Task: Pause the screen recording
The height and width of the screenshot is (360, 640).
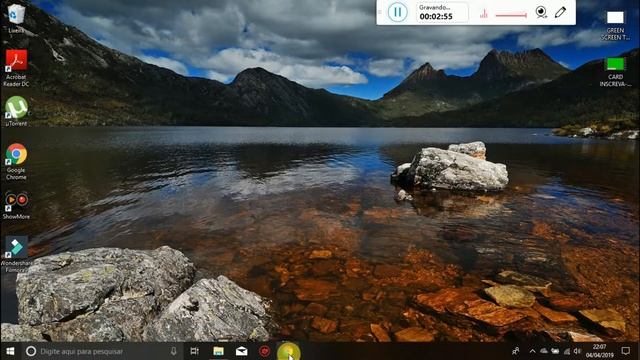Action: 397,12
